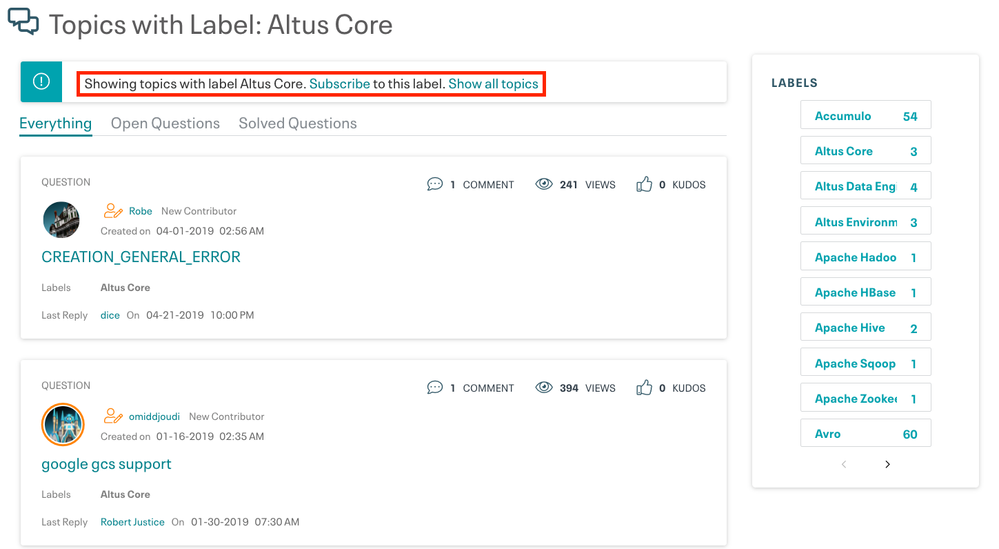Select the Everything tab
Screen dimensions: 999x549
(x=55, y=123)
